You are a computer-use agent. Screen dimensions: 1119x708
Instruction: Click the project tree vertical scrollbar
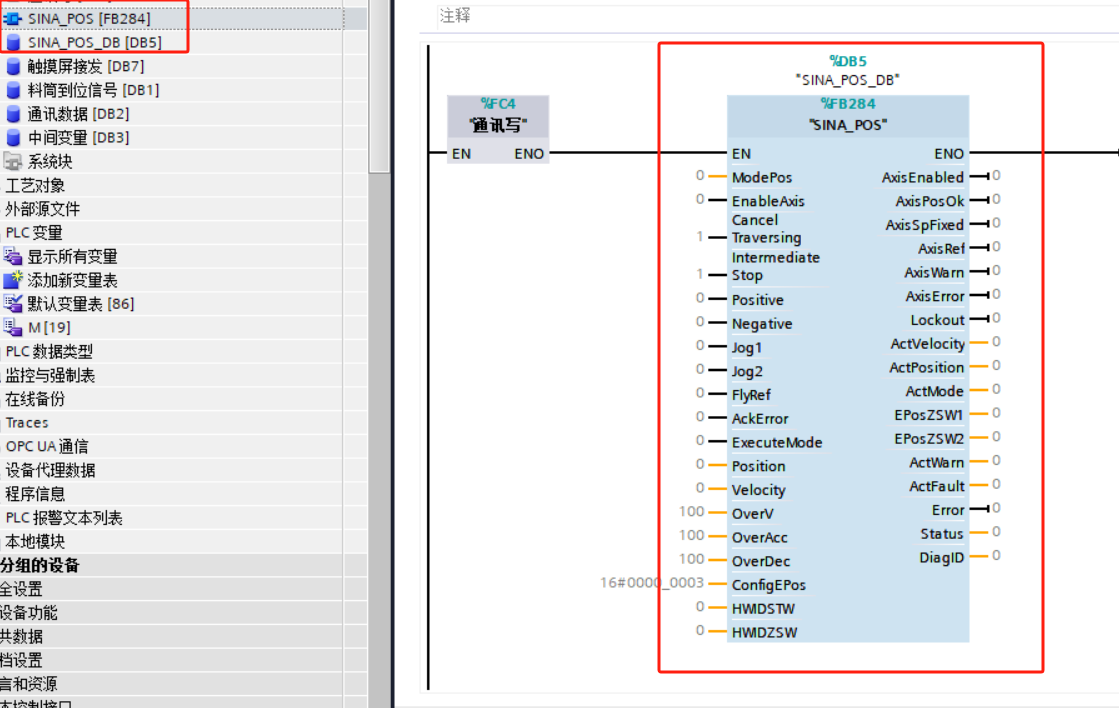[380, 86]
